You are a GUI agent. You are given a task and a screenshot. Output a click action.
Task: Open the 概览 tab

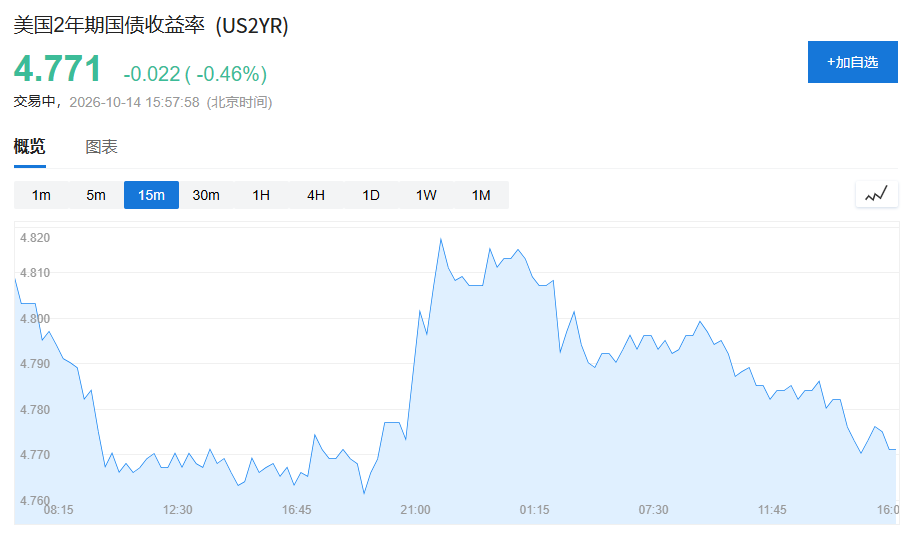pos(30,146)
